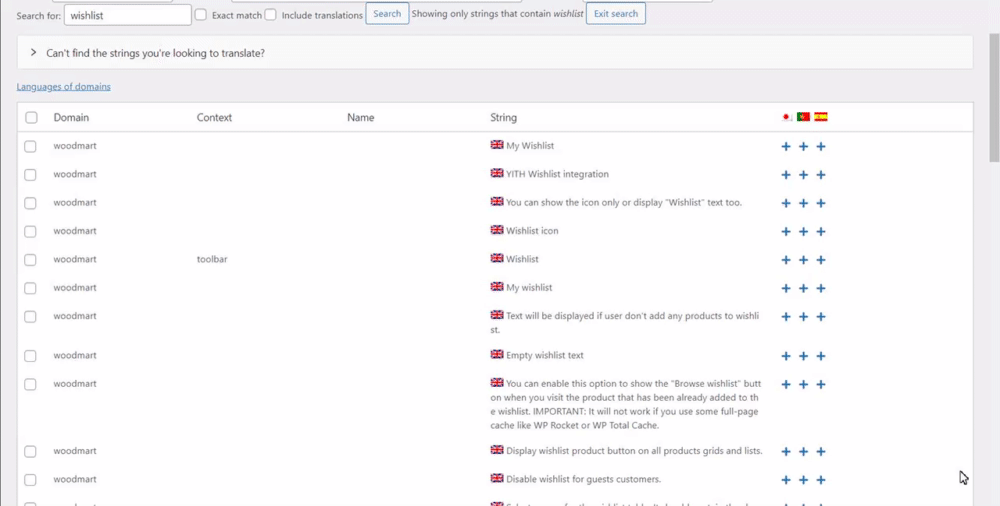
Task: Click the Japanese flag column header
Action: pos(787,117)
